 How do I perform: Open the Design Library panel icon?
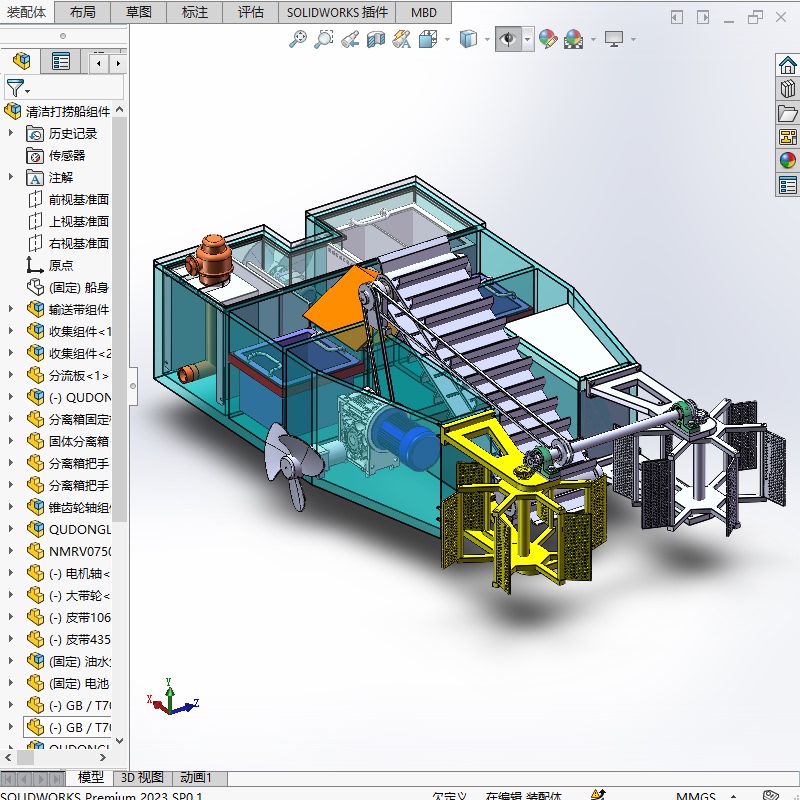pos(787,88)
